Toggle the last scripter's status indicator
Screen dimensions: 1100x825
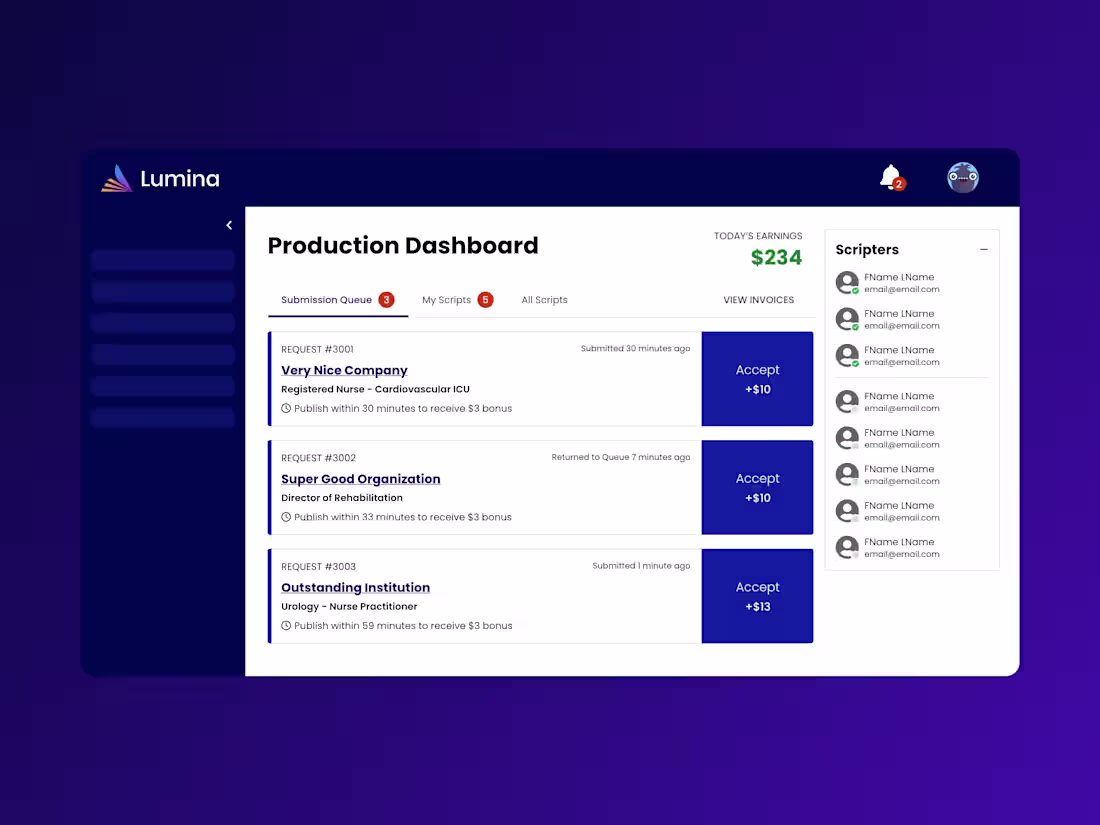click(x=855, y=555)
